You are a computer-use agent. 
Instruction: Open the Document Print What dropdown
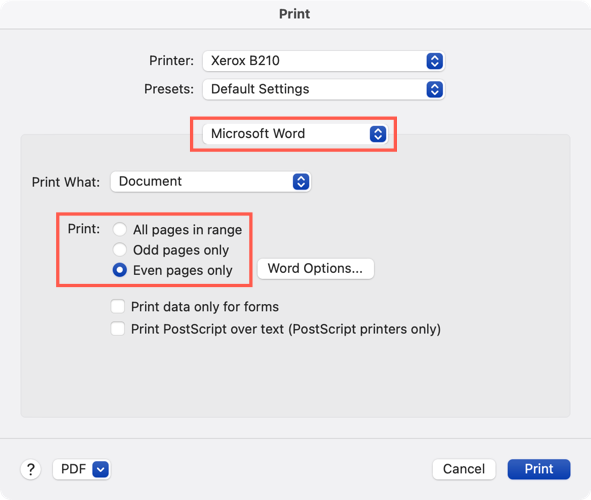(211, 182)
